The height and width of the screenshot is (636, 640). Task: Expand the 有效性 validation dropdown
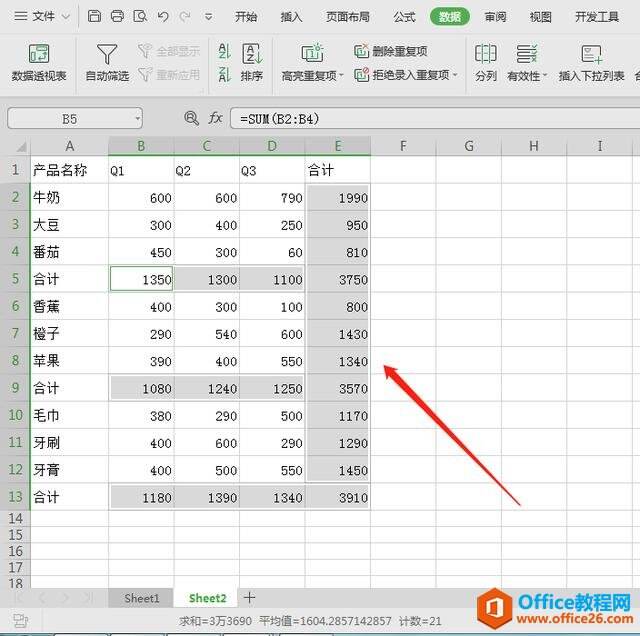pyautogui.click(x=544, y=76)
